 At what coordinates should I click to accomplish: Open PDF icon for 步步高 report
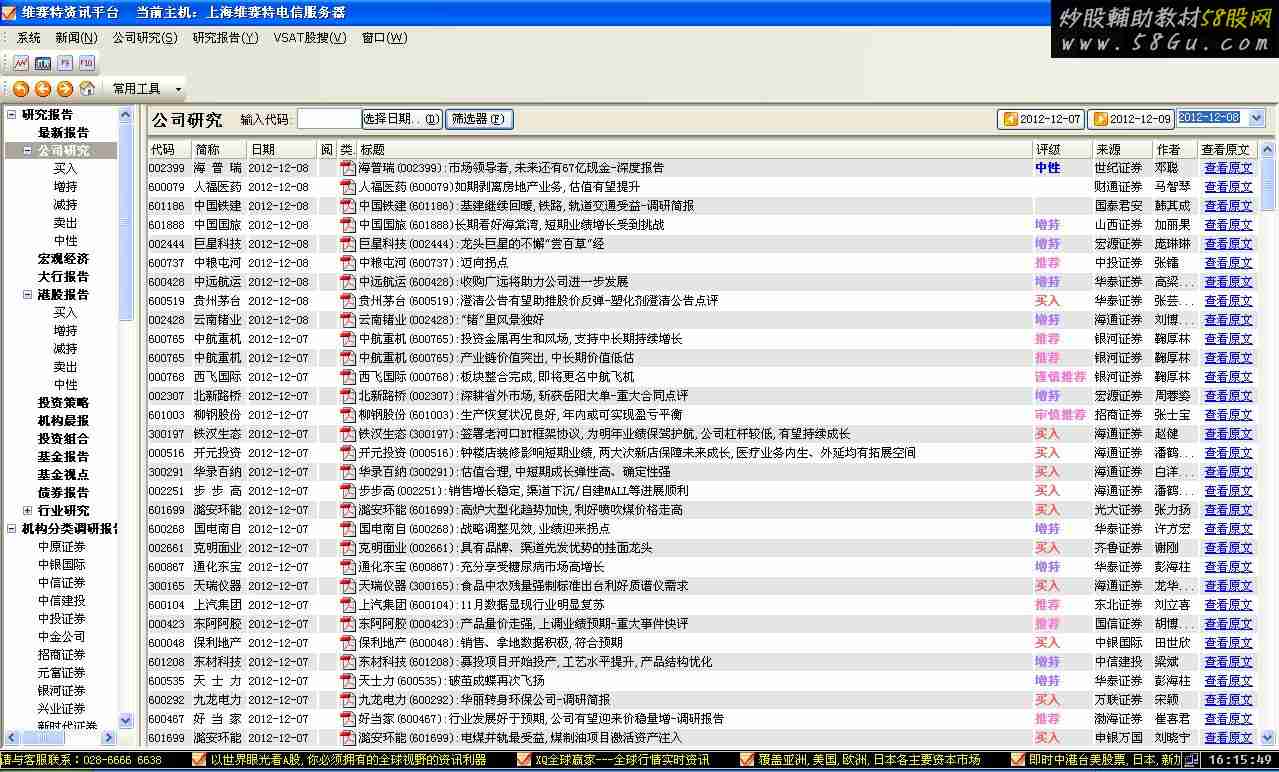tap(348, 491)
